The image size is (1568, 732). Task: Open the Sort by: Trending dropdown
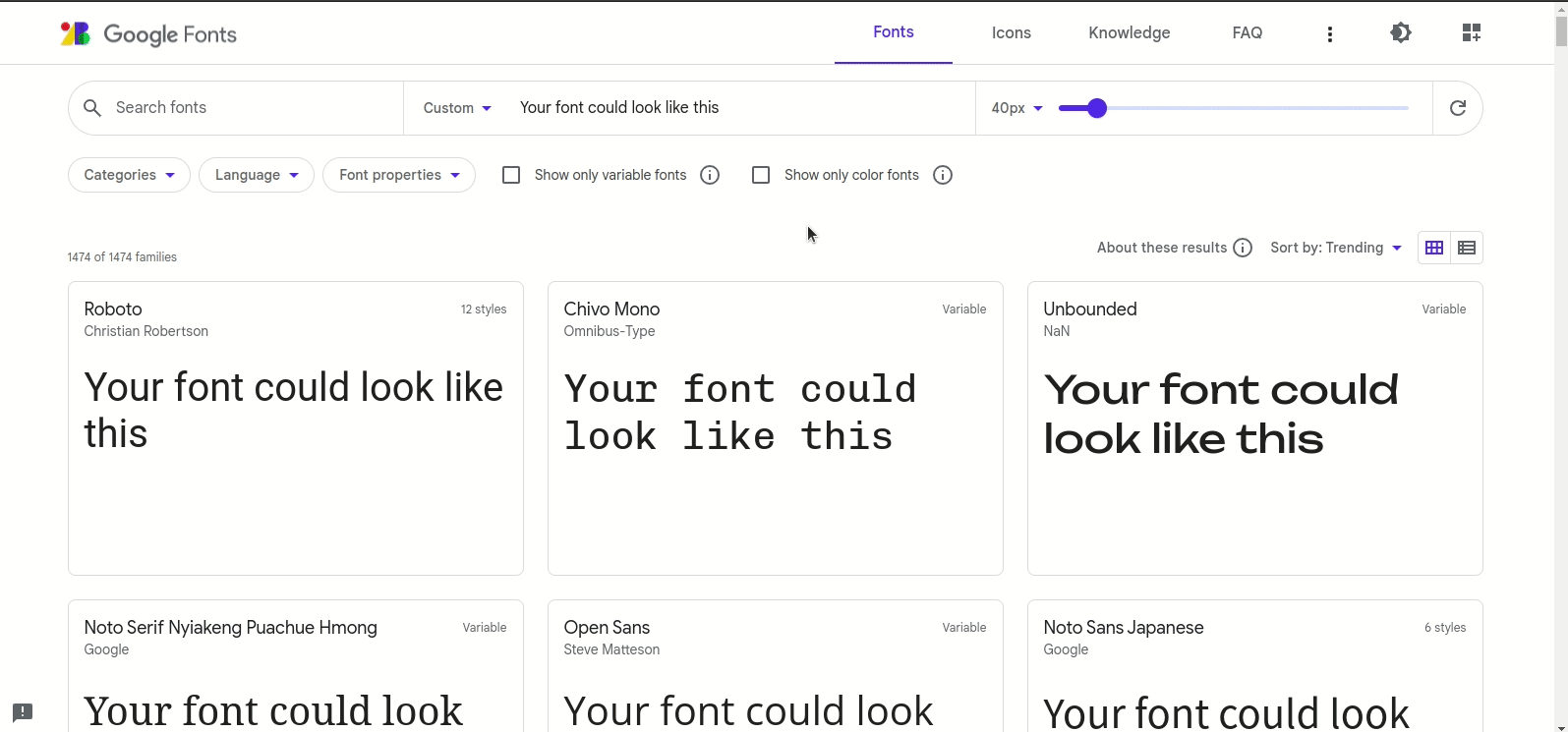pyautogui.click(x=1336, y=248)
